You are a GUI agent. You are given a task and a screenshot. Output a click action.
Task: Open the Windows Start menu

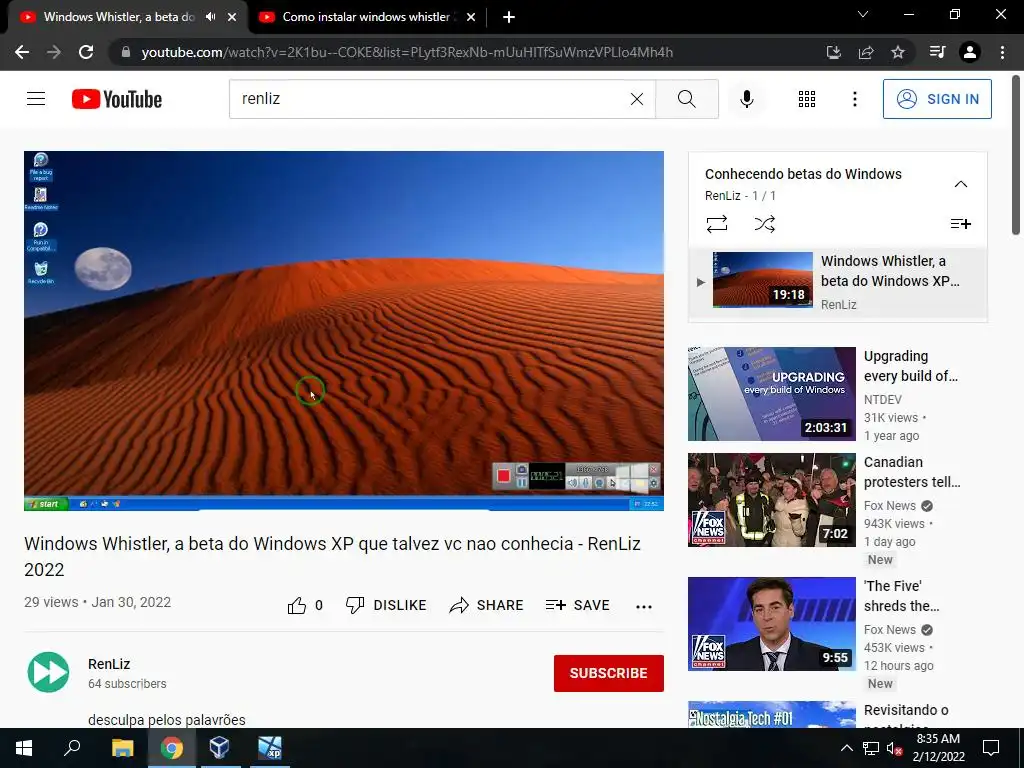click(24, 748)
